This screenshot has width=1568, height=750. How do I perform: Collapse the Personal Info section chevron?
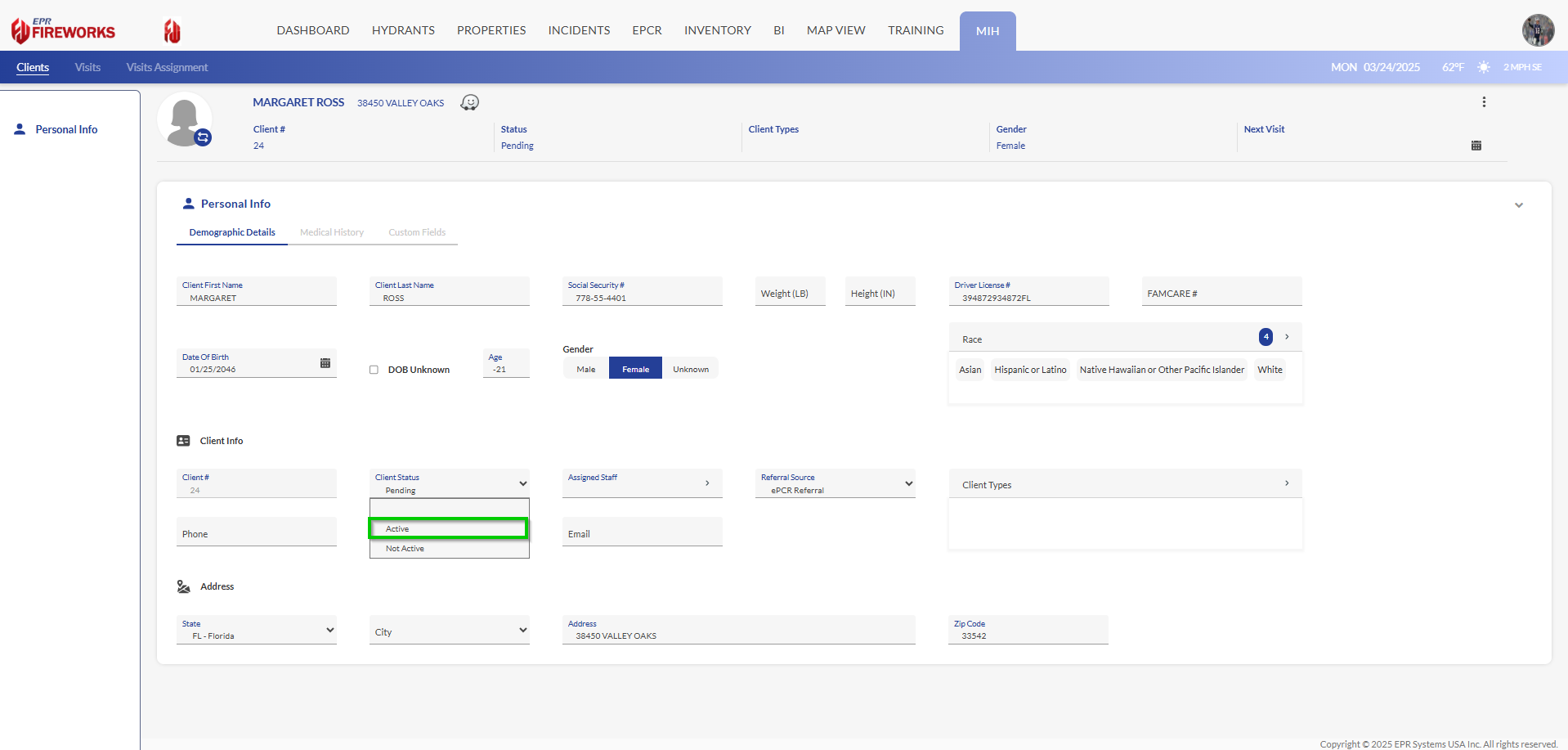click(x=1518, y=205)
